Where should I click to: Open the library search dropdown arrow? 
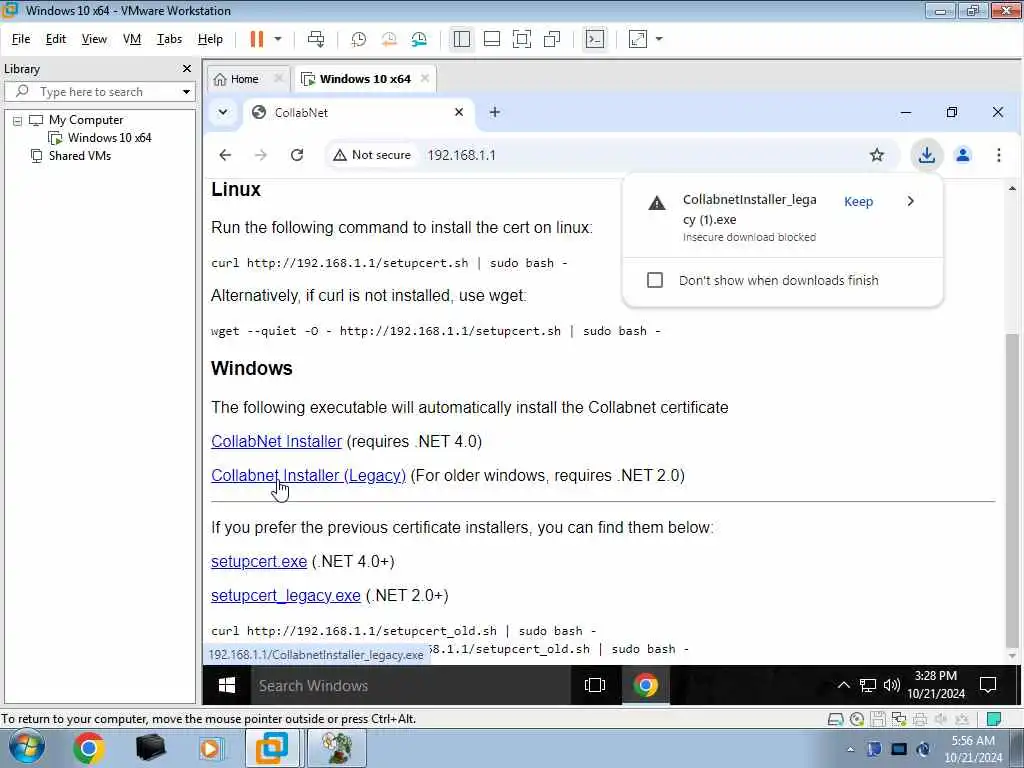186,92
